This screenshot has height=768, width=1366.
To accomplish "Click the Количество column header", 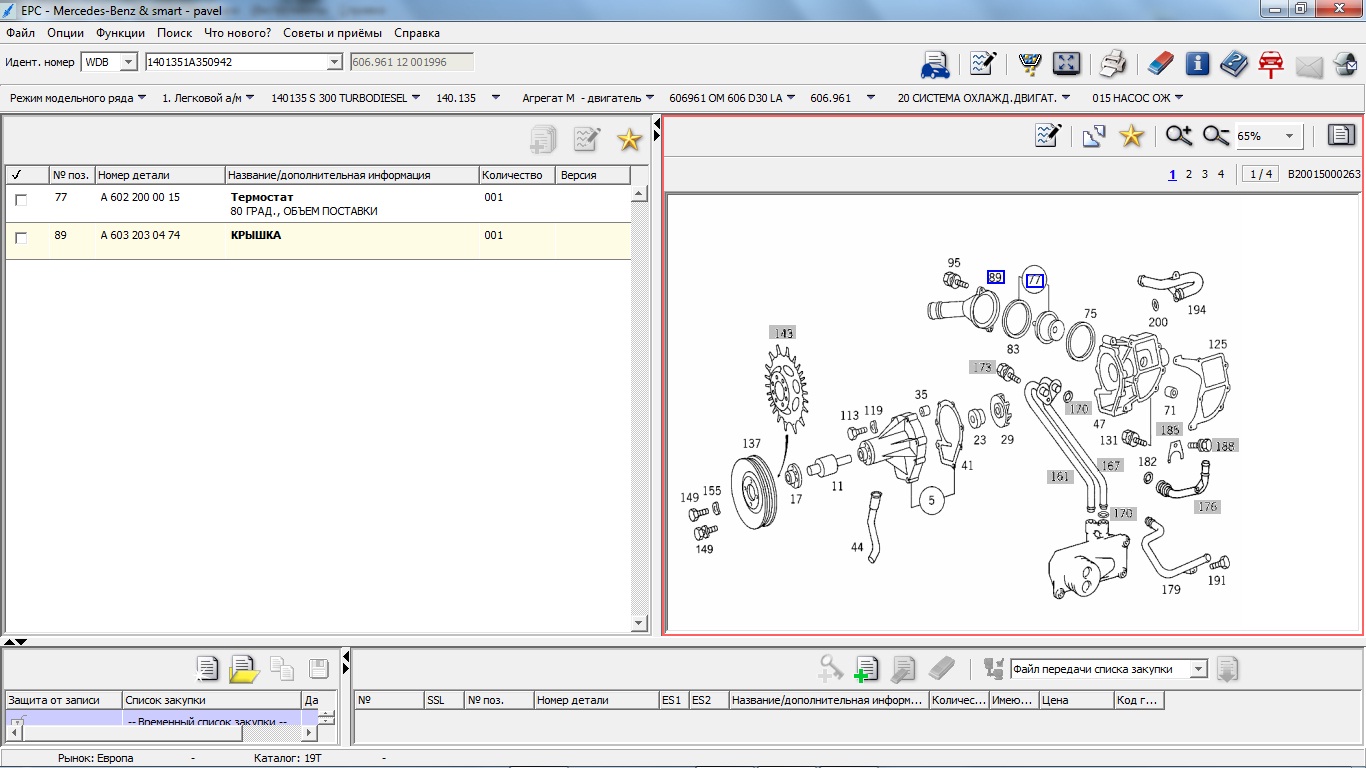I will click(517, 175).
